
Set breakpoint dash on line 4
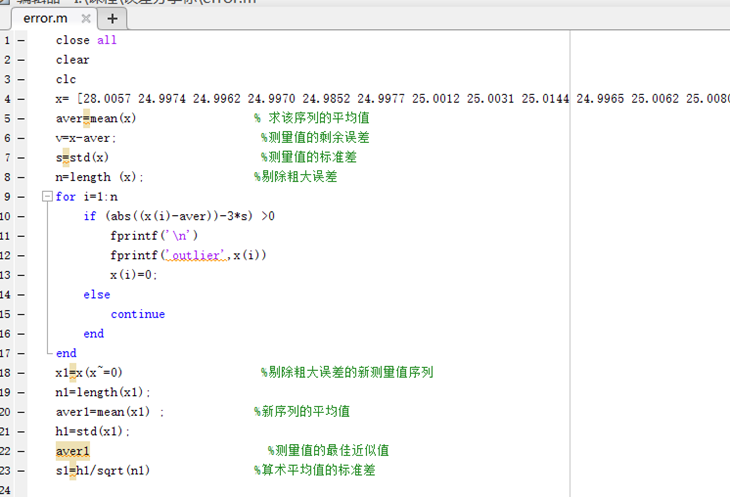click(x=21, y=99)
